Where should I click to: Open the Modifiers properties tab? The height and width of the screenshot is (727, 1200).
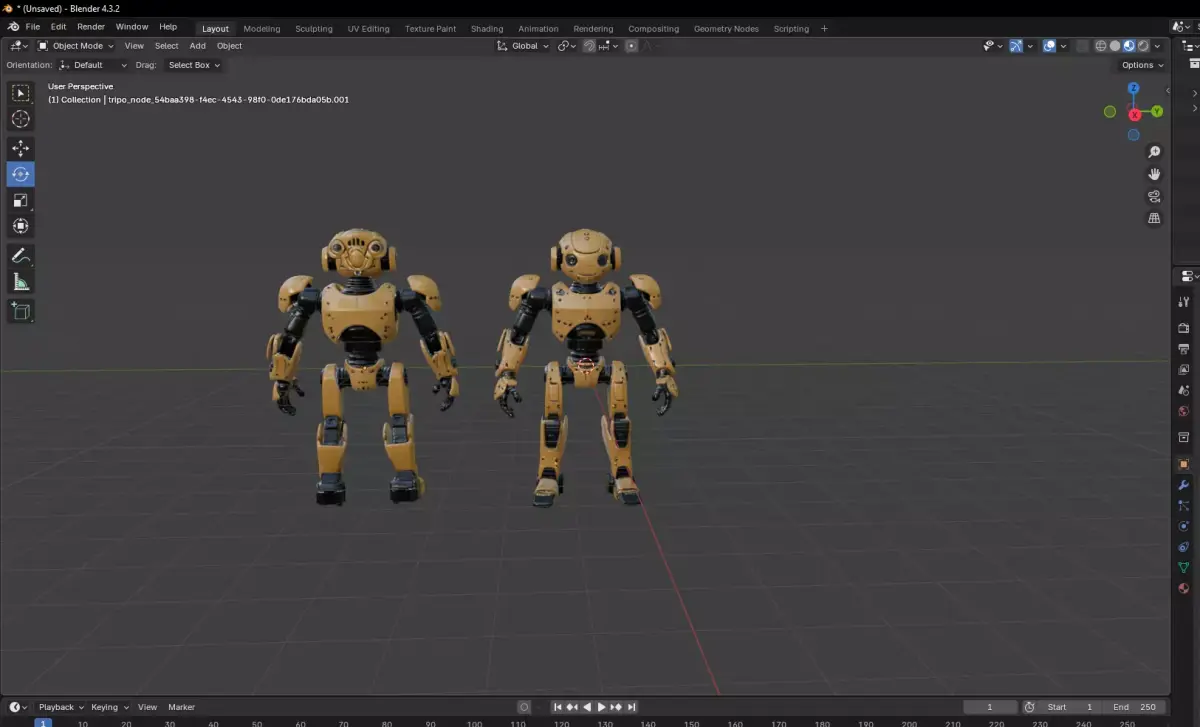point(1184,485)
